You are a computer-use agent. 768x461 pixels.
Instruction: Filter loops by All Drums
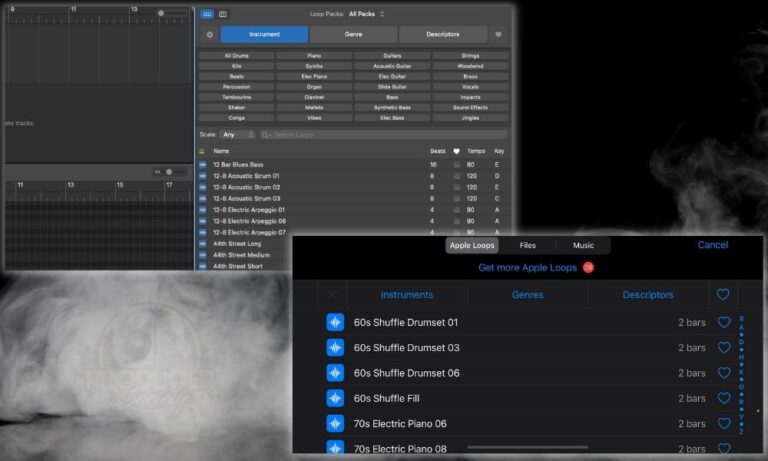(237, 56)
